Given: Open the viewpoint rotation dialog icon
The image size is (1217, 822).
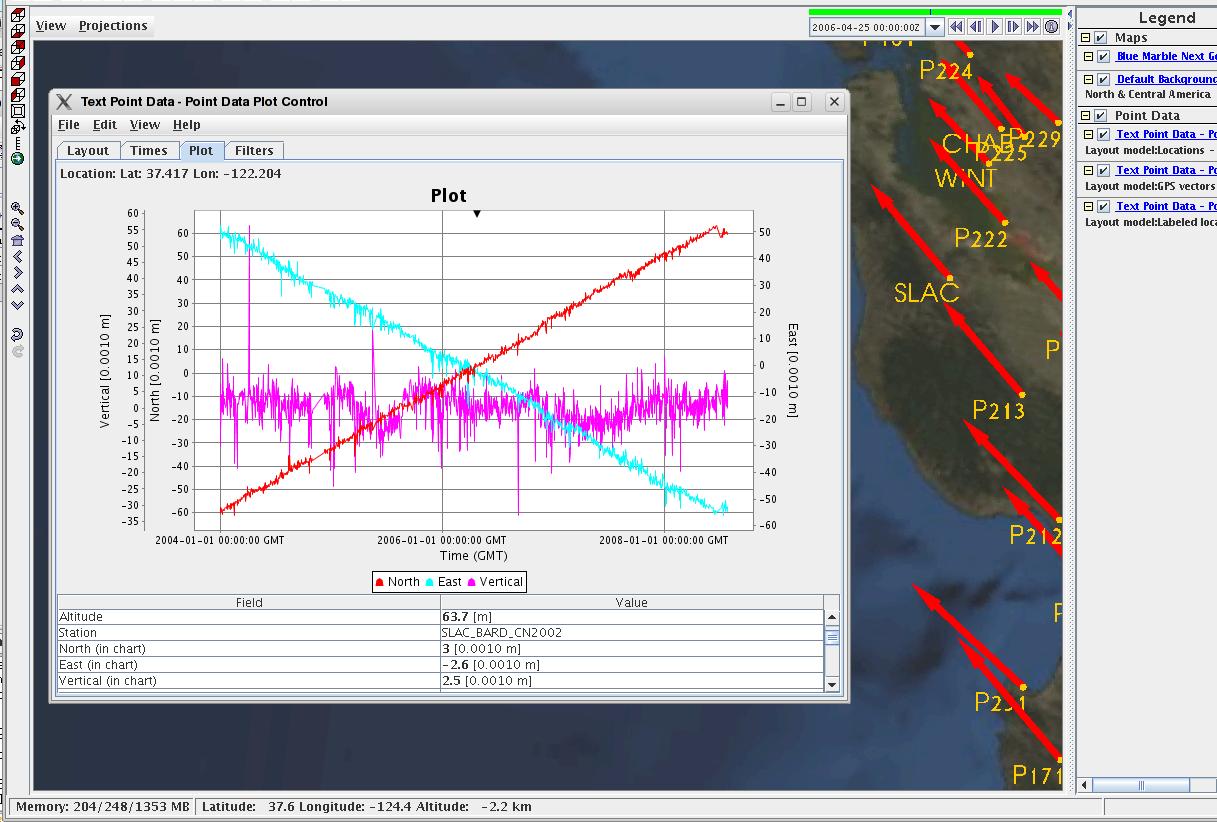Looking at the screenshot, I should coord(17,127).
